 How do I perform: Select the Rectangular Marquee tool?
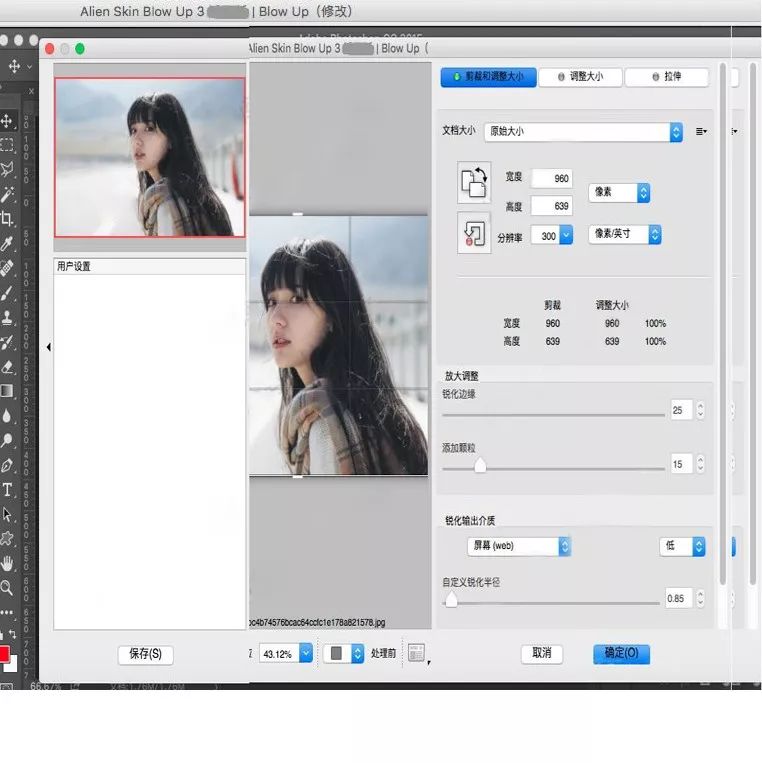click(7, 145)
